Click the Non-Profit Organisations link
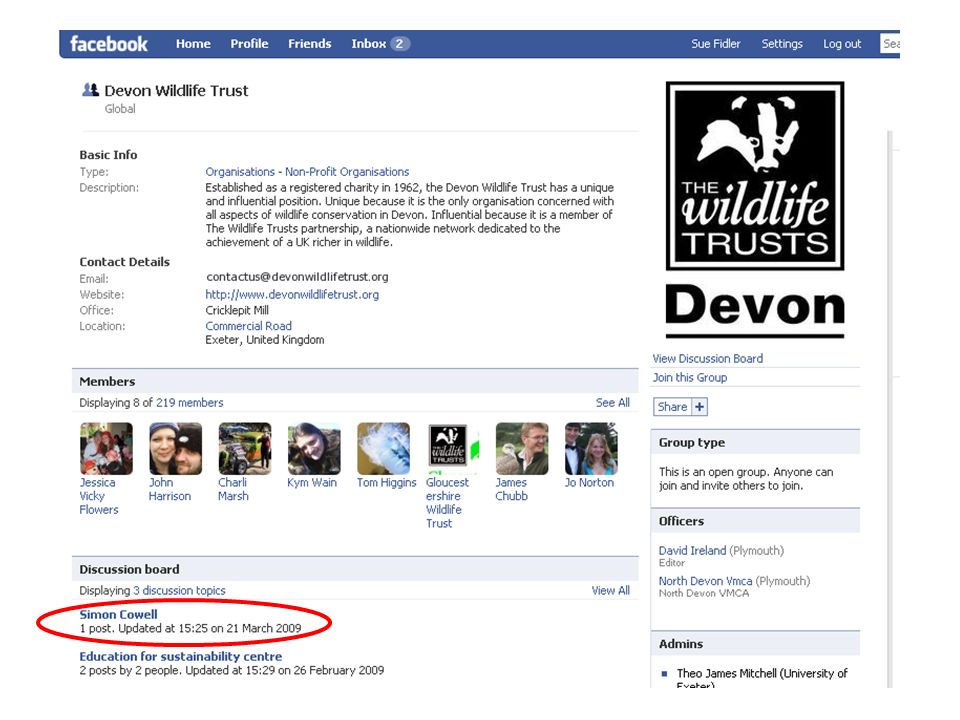This screenshot has height=720, width=960. point(347,172)
